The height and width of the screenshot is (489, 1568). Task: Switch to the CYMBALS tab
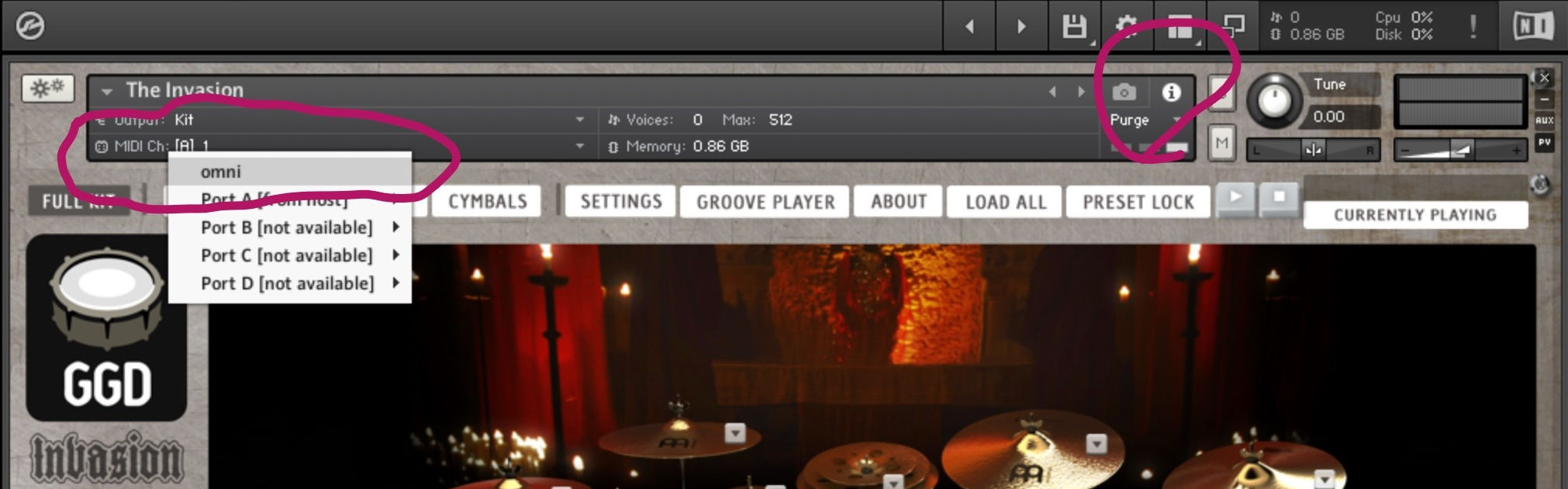(x=488, y=202)
